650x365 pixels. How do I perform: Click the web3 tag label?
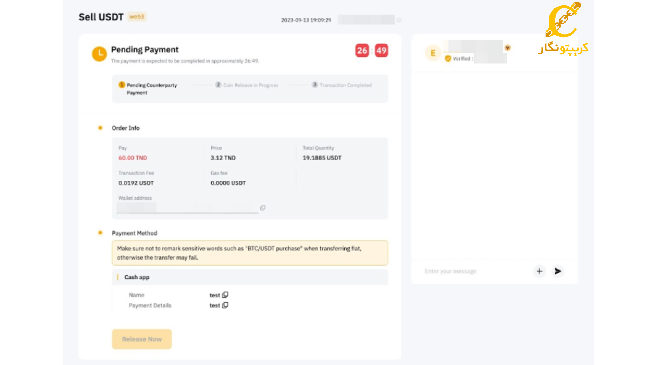point(137,17)
